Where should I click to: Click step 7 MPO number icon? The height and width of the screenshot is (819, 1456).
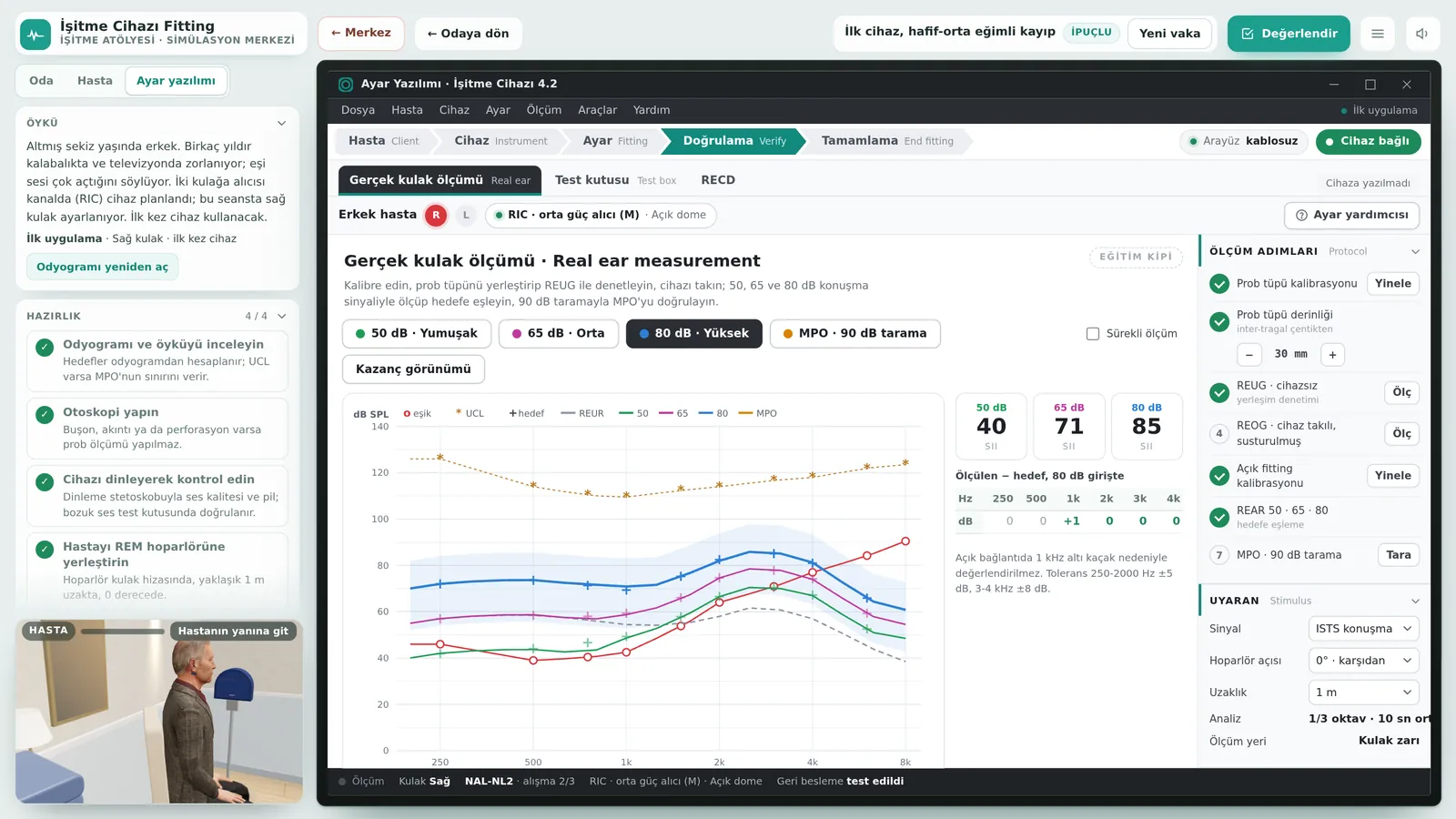coord(1219,555)
